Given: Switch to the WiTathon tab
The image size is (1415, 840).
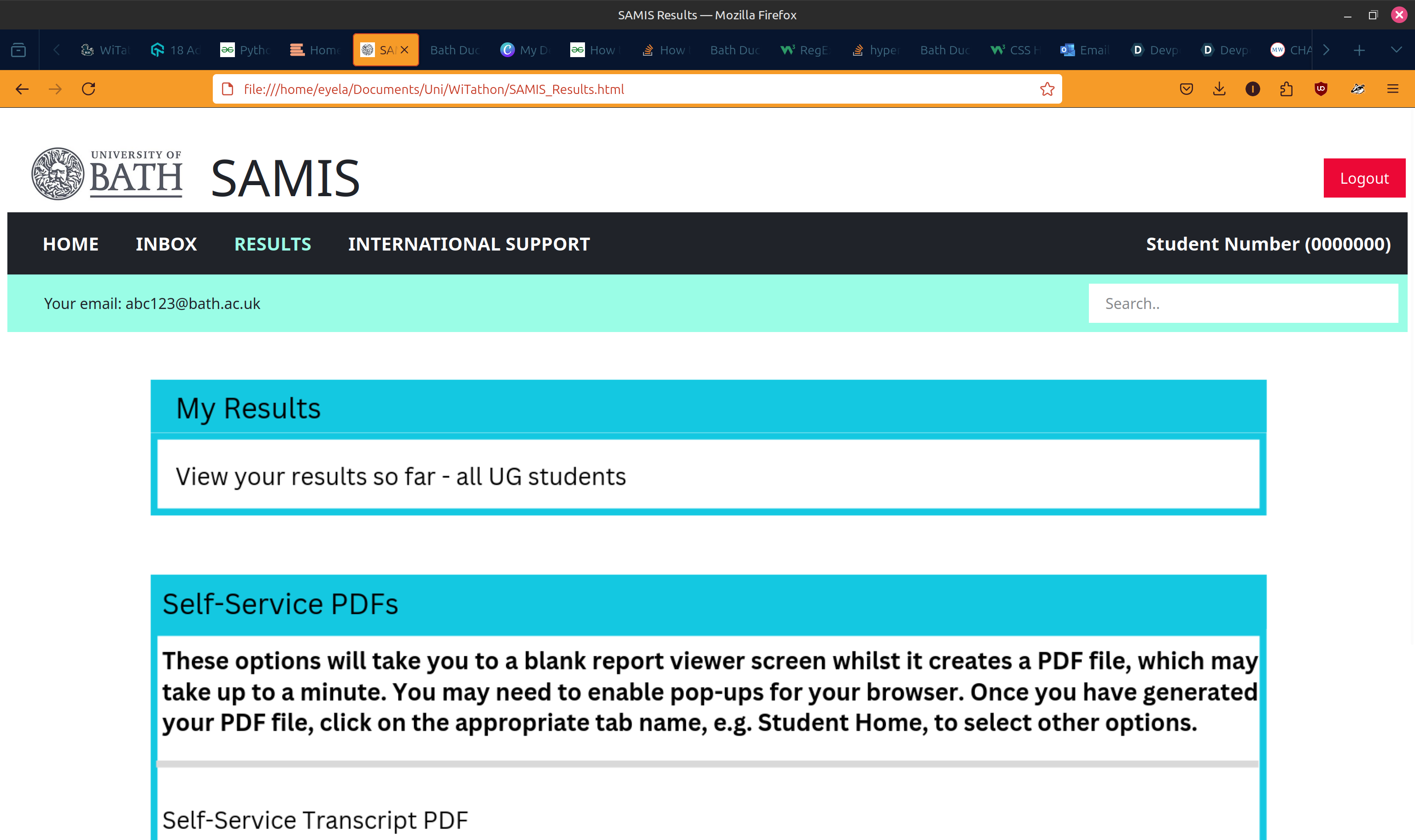Looking at the screenshot, I should pyautogui.click(x=106, y=50).
